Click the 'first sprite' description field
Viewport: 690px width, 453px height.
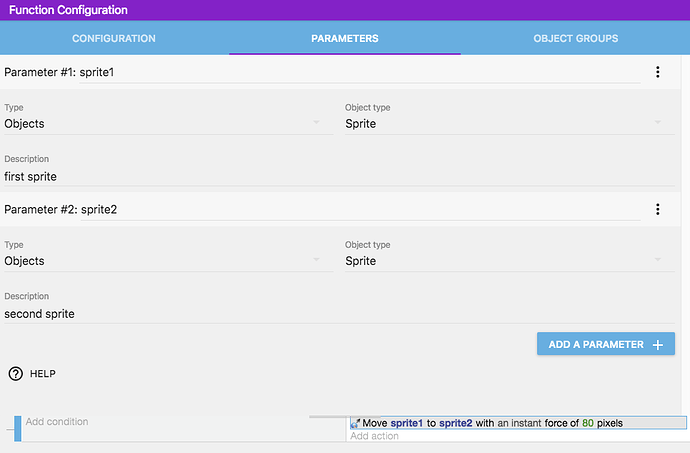pos(339,177)
